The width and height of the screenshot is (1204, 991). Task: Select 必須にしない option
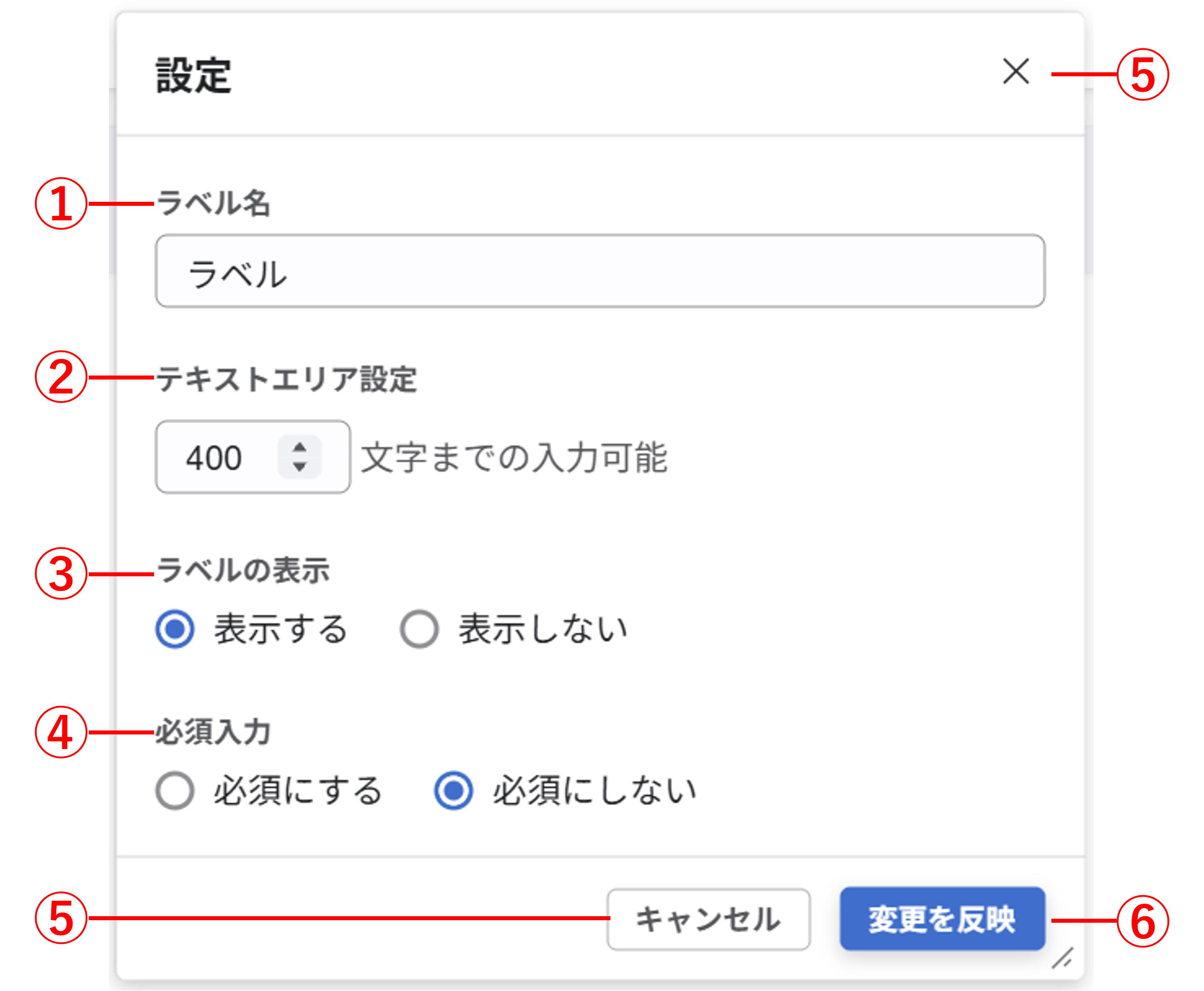(454, 788)
